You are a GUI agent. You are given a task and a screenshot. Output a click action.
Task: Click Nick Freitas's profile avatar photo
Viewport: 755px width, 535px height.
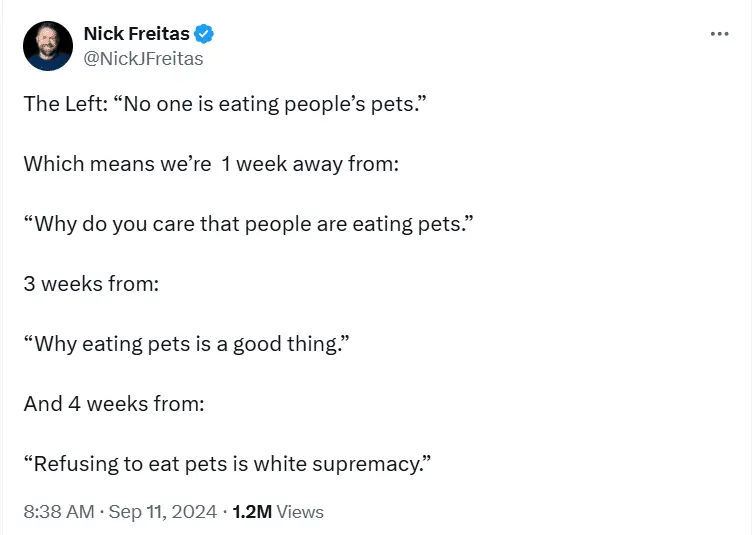coord(48,46)
